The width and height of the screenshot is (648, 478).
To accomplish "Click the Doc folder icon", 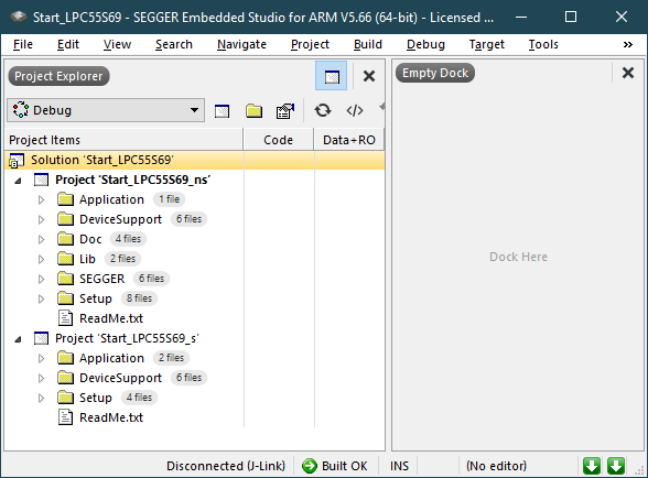I will [65, 239].
